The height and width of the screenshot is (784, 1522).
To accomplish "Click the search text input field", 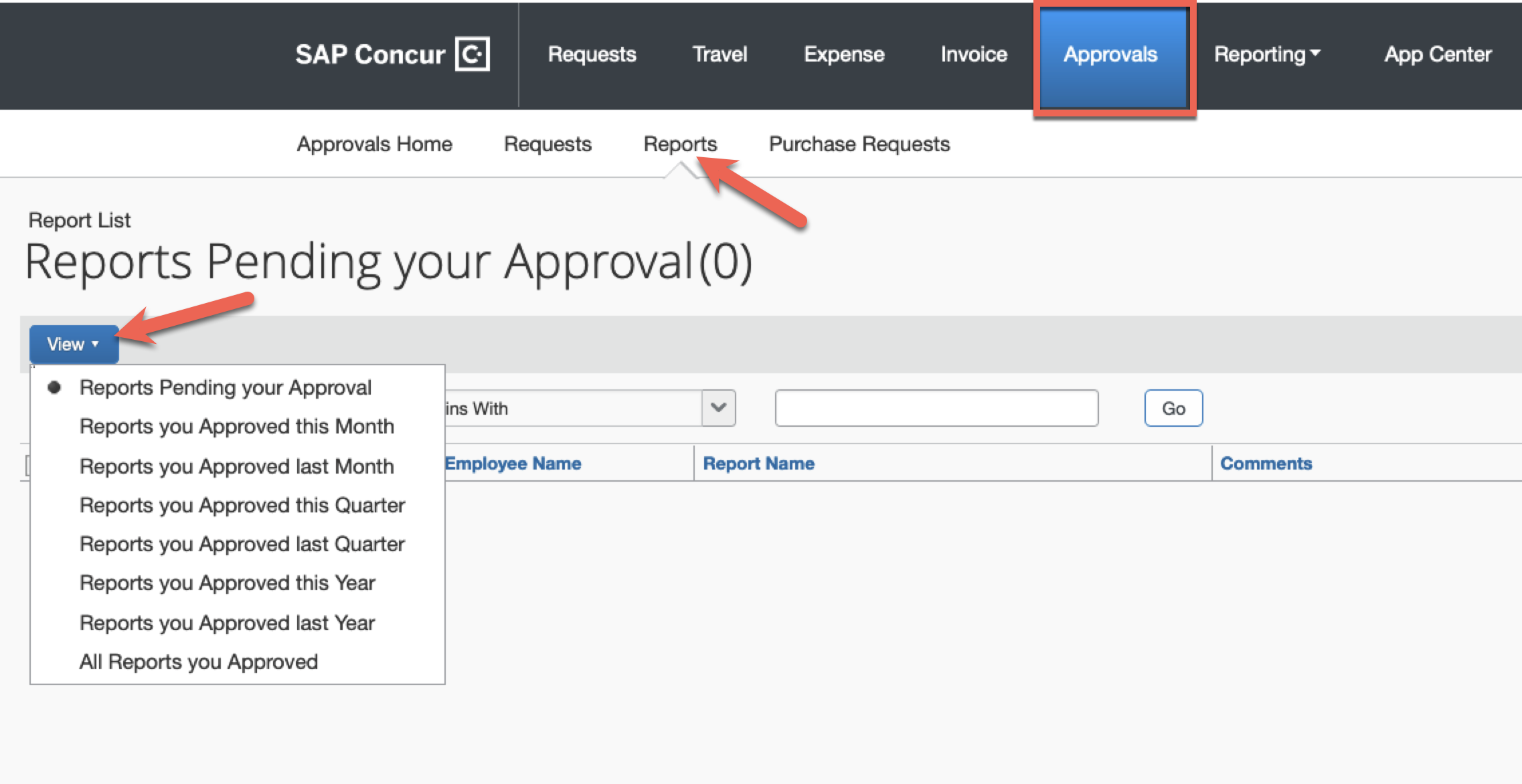I will 936,407.
